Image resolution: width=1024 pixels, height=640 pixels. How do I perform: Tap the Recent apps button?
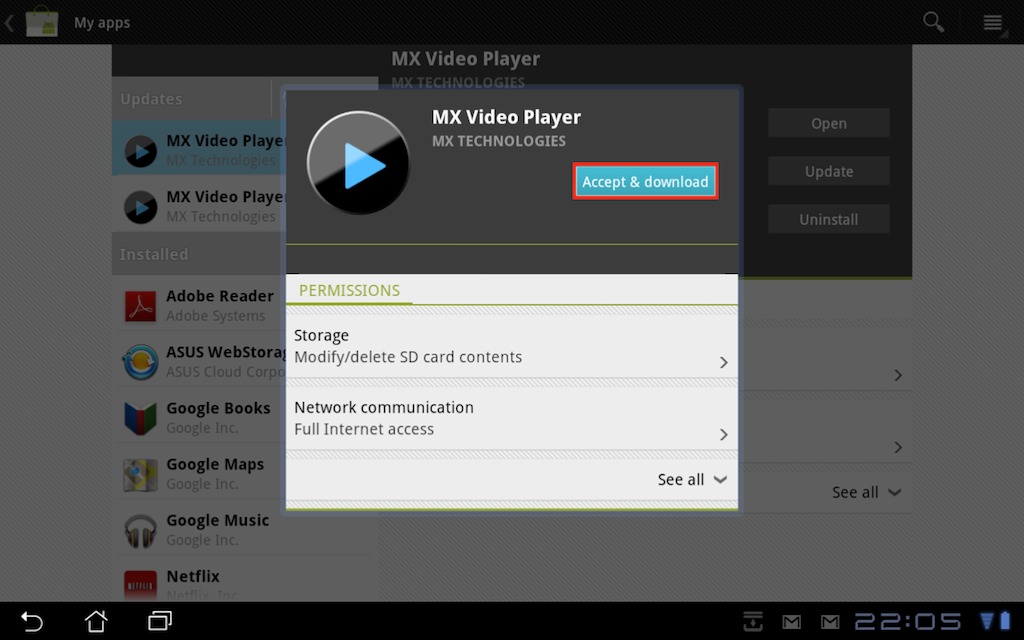tap(160, 621)
